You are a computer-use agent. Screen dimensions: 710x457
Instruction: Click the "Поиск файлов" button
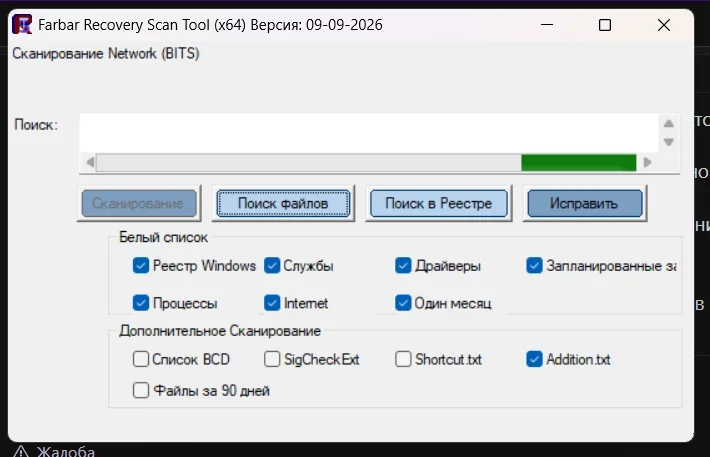(283, 203)
